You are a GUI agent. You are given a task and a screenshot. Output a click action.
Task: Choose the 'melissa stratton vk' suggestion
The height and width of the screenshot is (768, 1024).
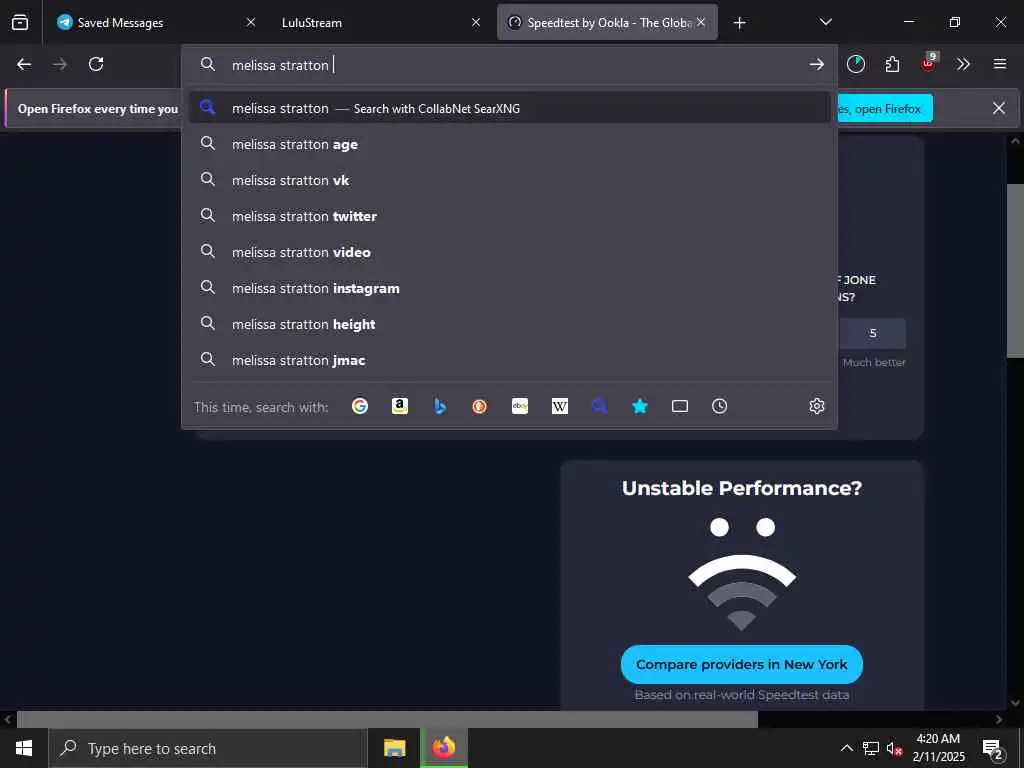(x=509, y=180)
